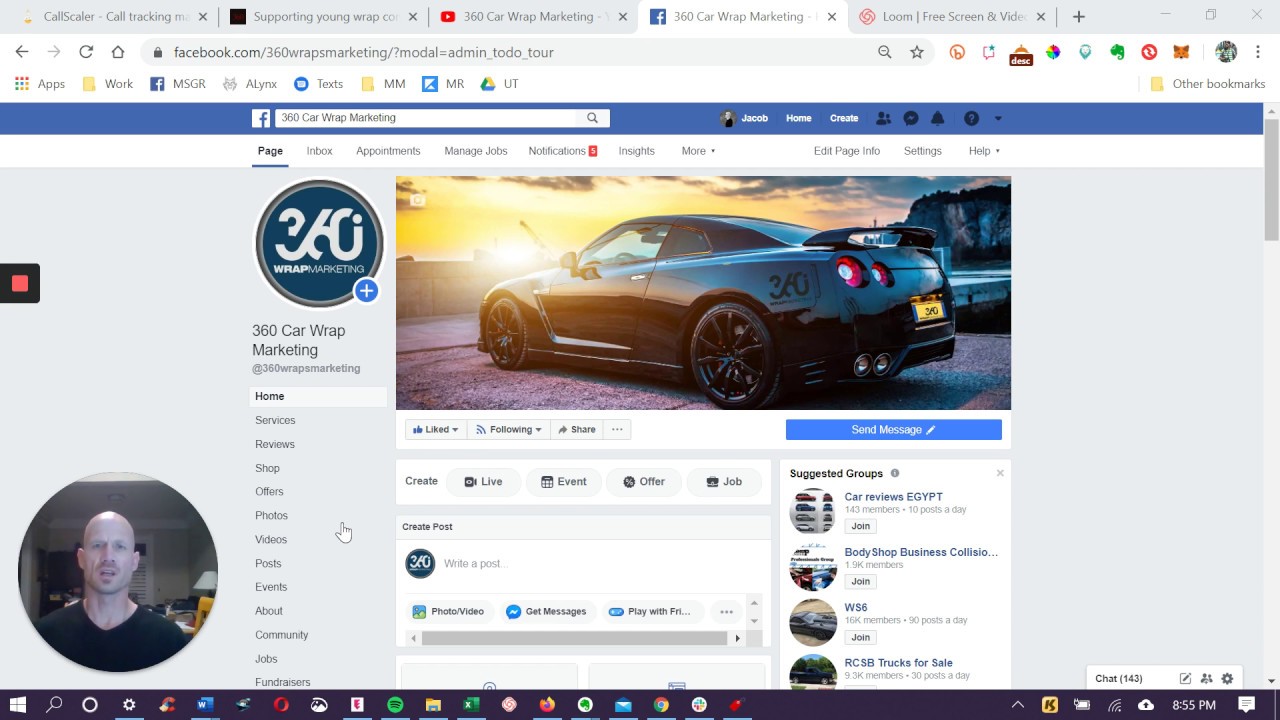Choose Get Messages post option
The image size is (1280, 720).
point(546,612)
